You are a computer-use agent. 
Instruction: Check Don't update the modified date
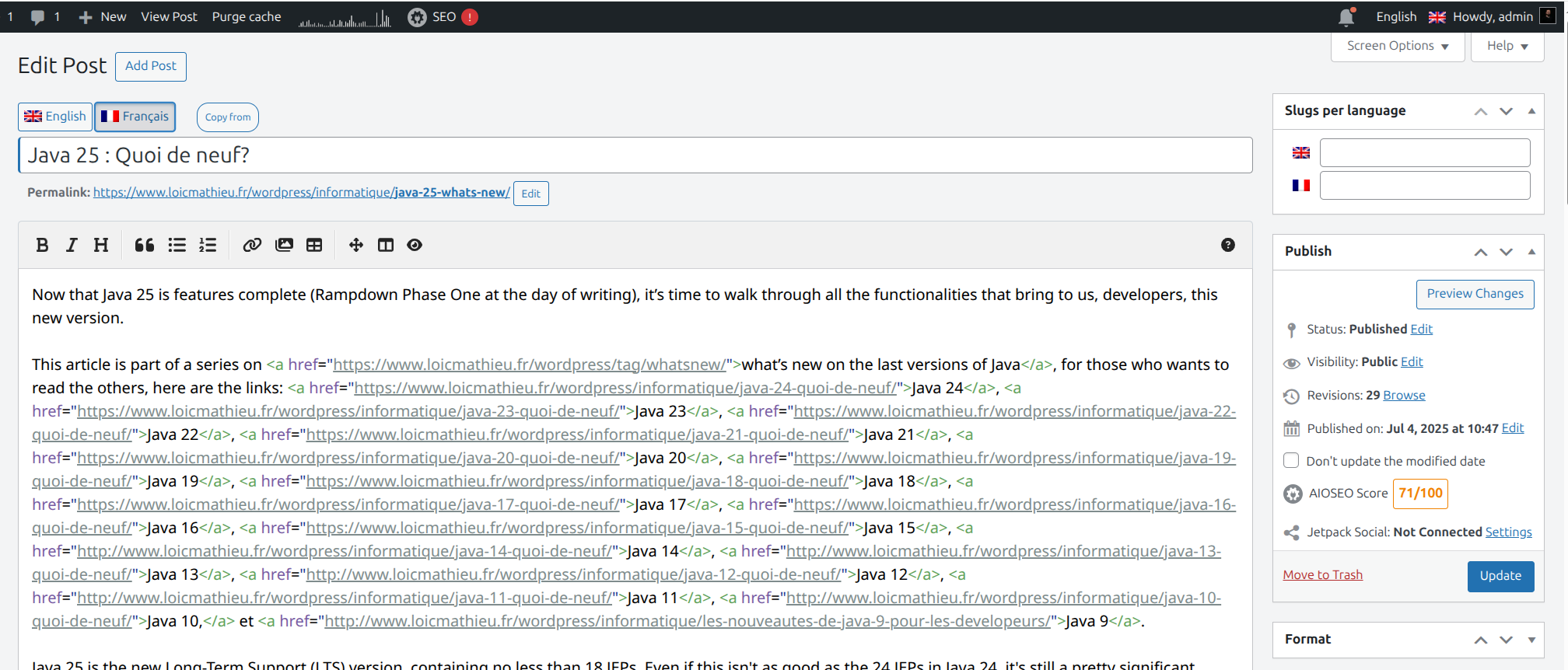(x=1291, y=460)
